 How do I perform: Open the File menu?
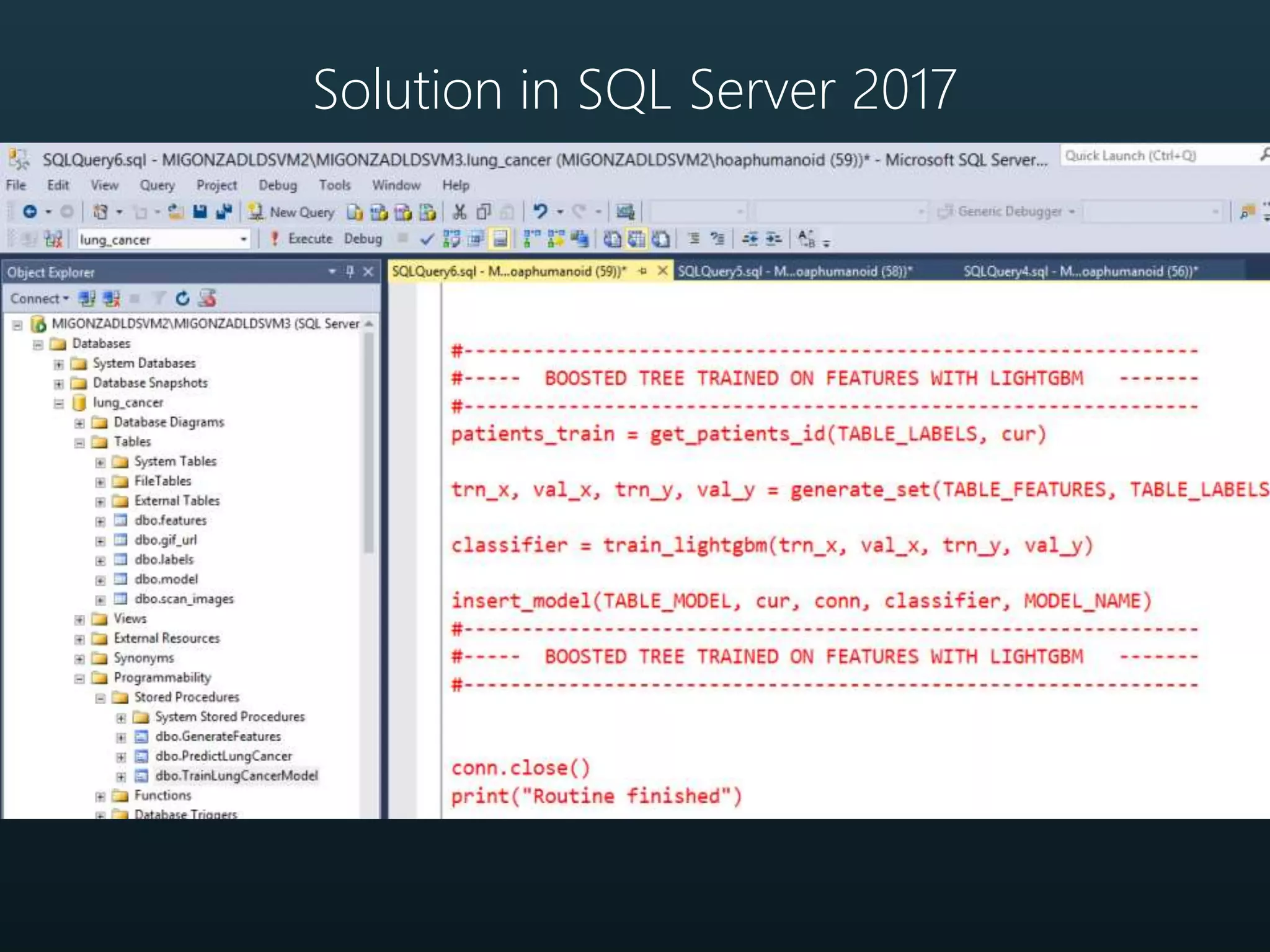tap(16, 185)
